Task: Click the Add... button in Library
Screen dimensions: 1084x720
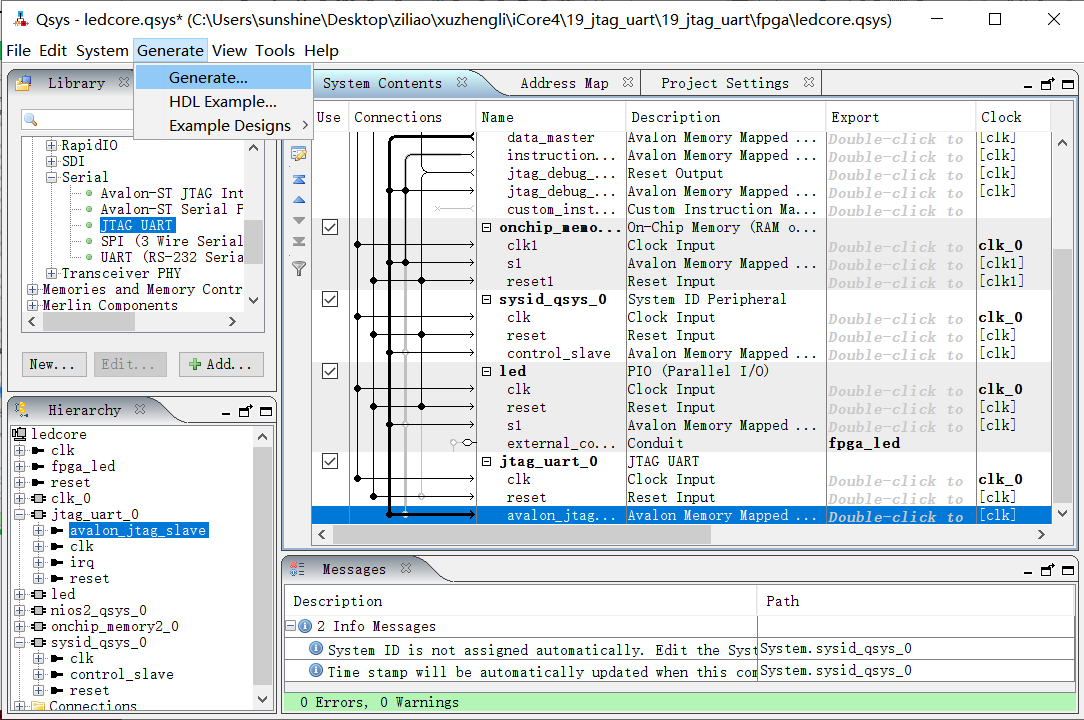Action: 221,364
